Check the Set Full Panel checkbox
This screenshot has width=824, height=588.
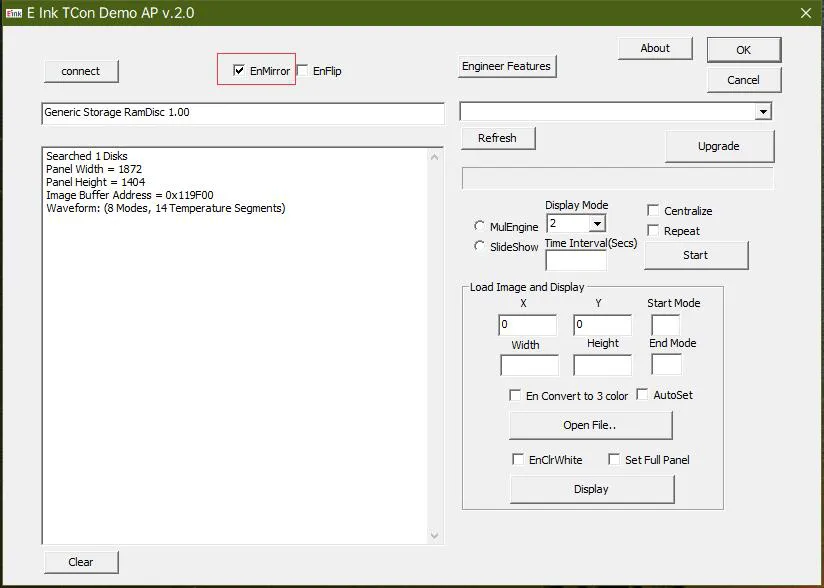(x=614, y=460)
